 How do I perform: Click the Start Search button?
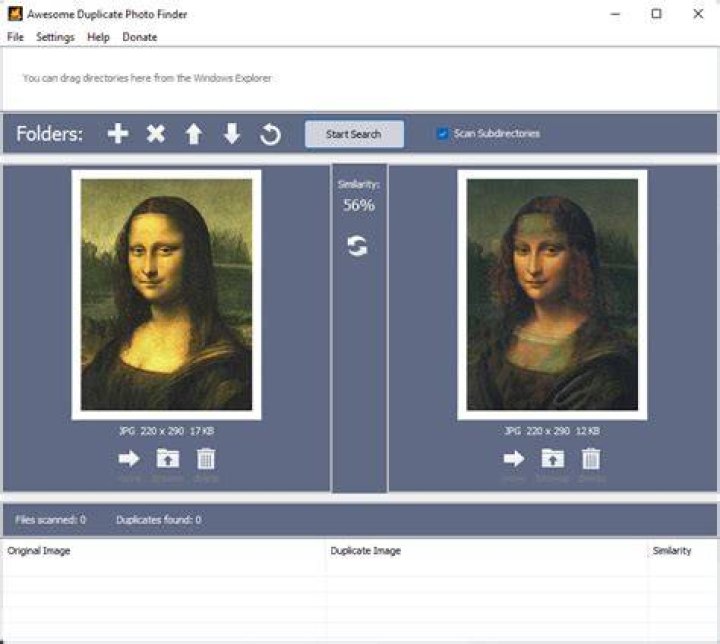(x=354, y=134)
